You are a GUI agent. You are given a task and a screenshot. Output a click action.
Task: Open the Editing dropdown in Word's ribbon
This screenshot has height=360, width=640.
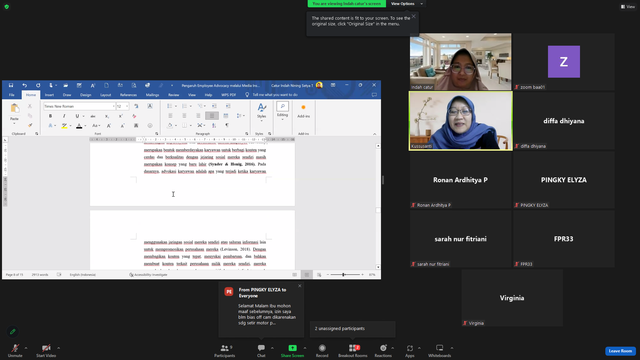pos(282,111)
